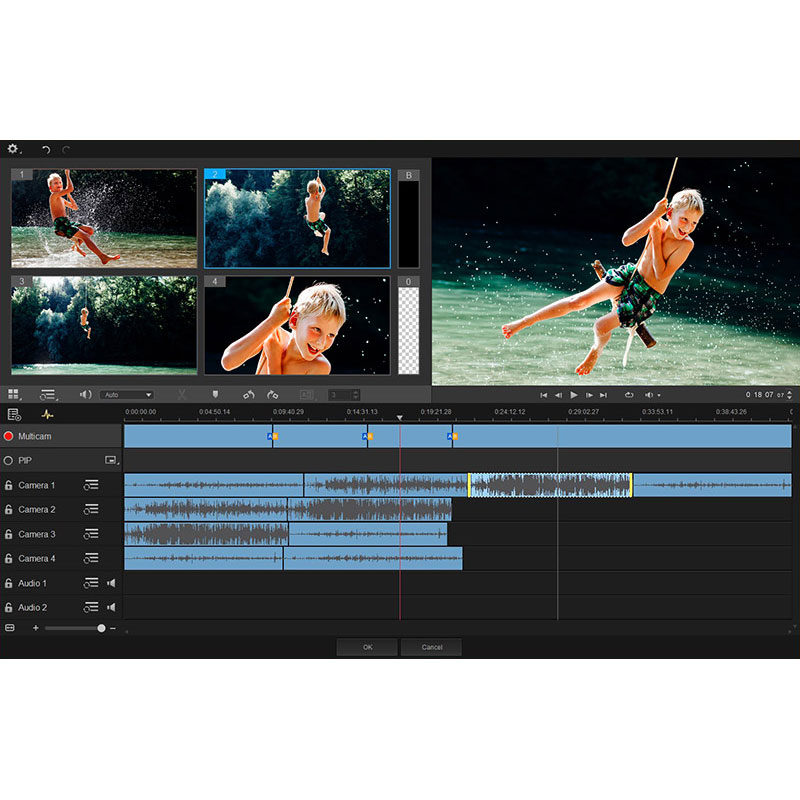
Task: Click the settings gear icon at top-left
Action: pos(13,147)
